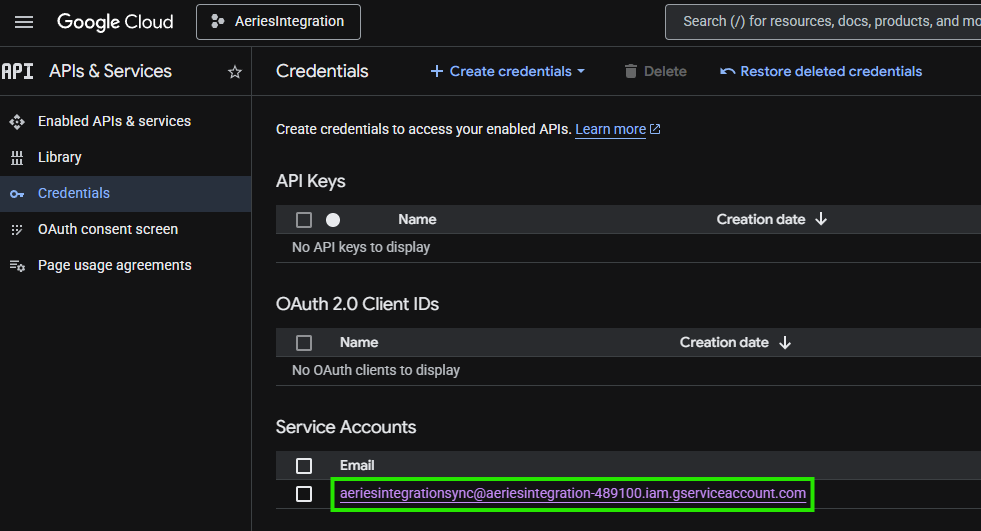Click Restore deleted credentials
The height and width of the screenshot is (531, 981).
click(x=821, y=71)
